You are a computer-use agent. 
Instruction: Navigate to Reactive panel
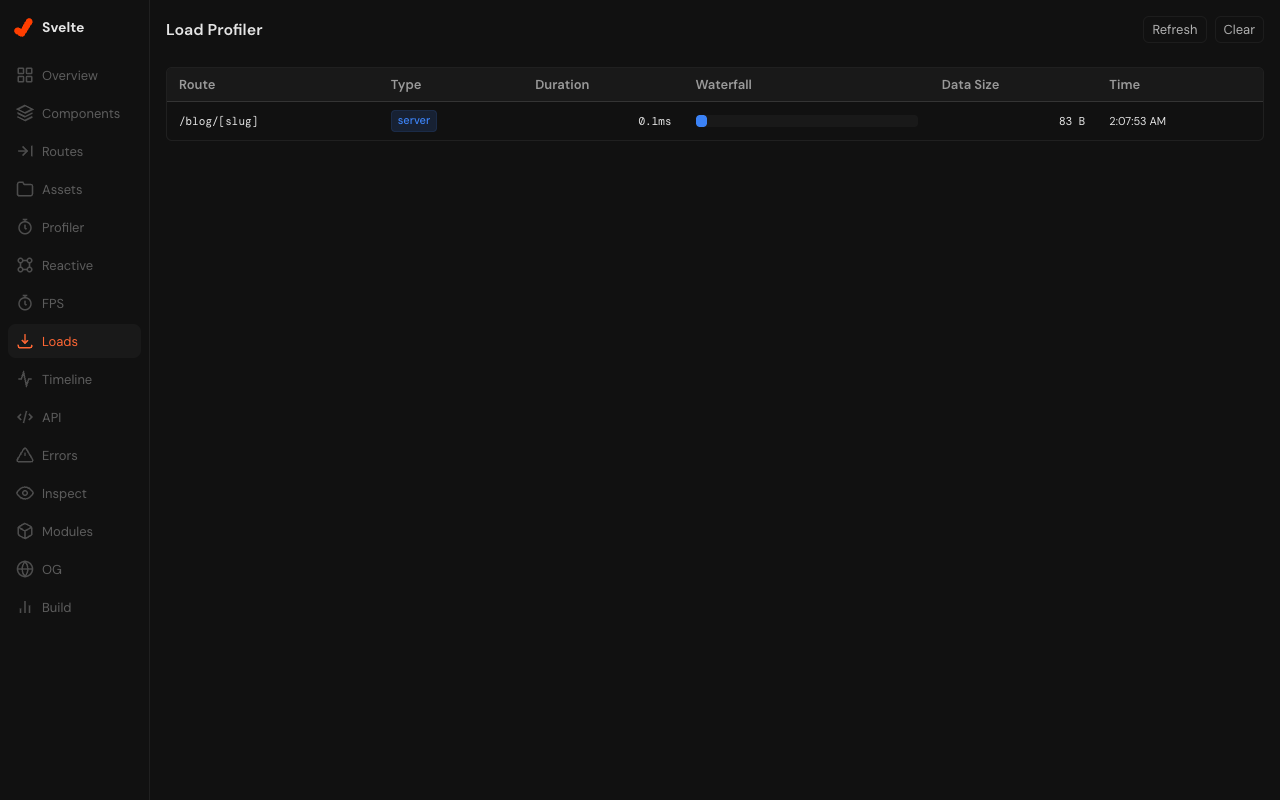[74, 265]
